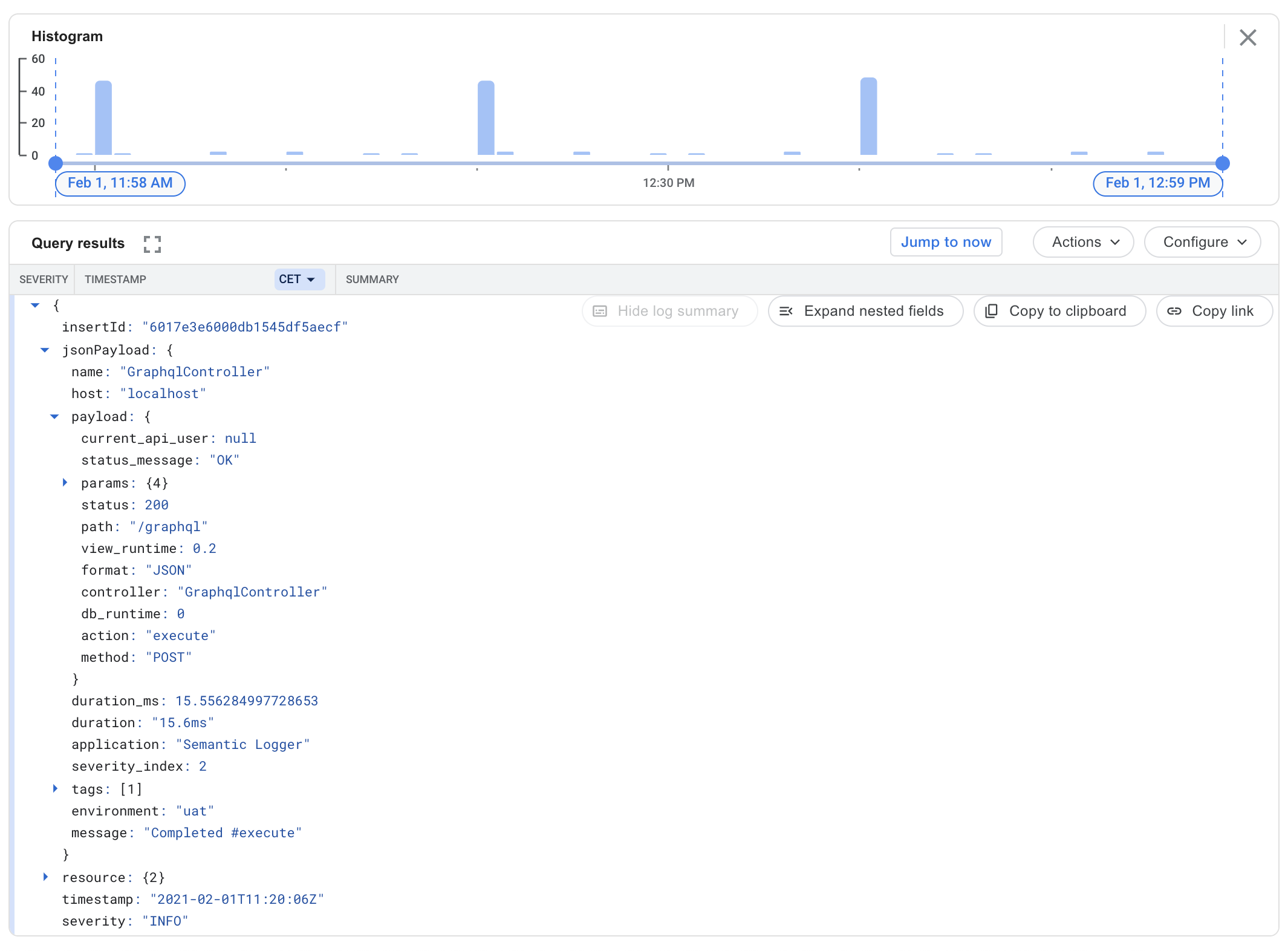Click the Hide log summary icon
This screenshot has height=951, width=1288.
(x=600, y=311)
